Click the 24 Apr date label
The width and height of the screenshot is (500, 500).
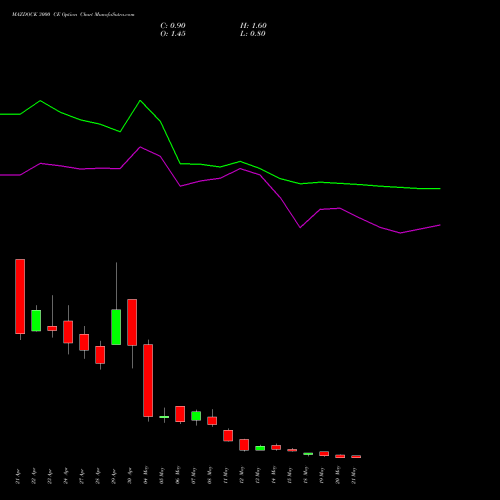[66, 476]
